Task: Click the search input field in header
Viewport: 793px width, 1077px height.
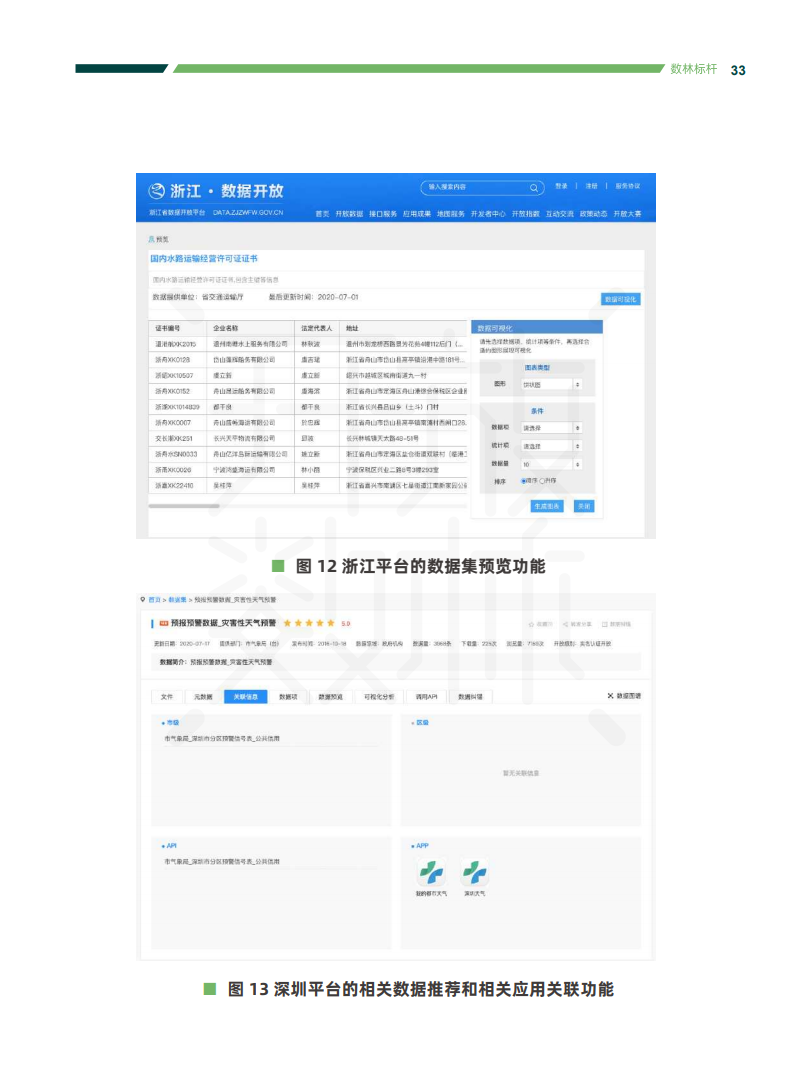Action: [475, 187]
